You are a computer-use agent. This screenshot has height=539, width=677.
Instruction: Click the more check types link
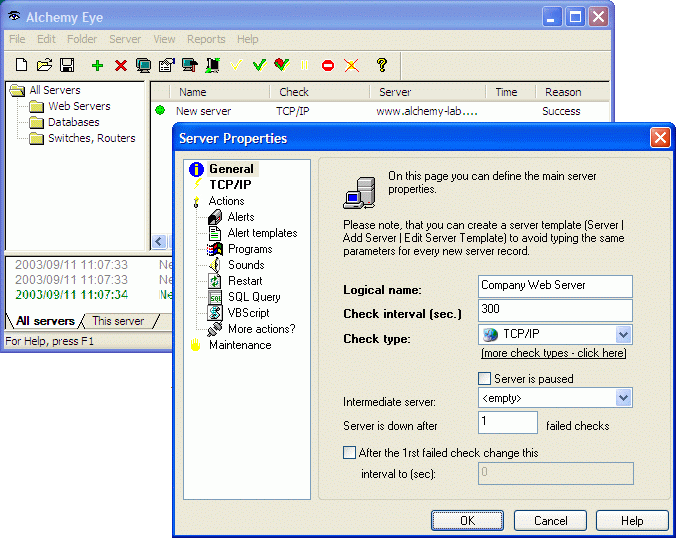coord(553,354)
